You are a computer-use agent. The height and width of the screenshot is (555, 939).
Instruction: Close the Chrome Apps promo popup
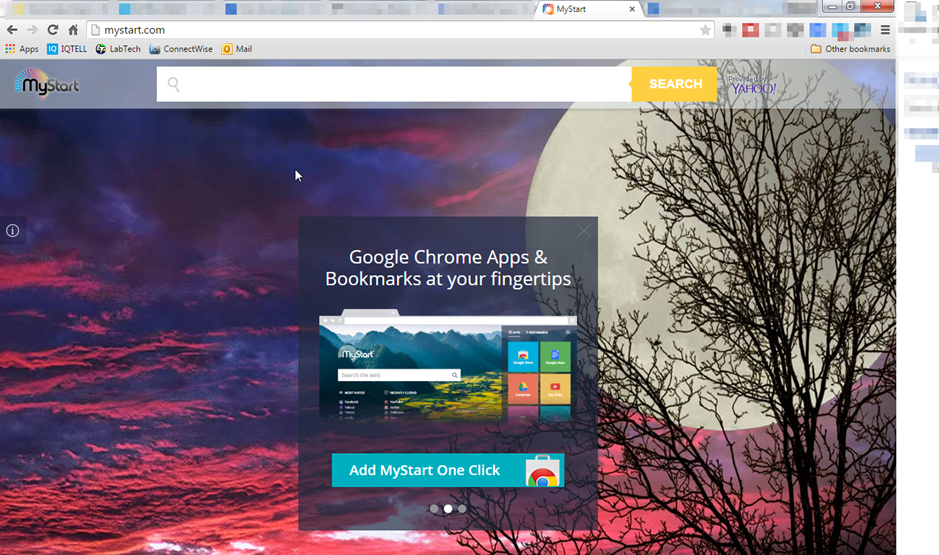[584, 231]
